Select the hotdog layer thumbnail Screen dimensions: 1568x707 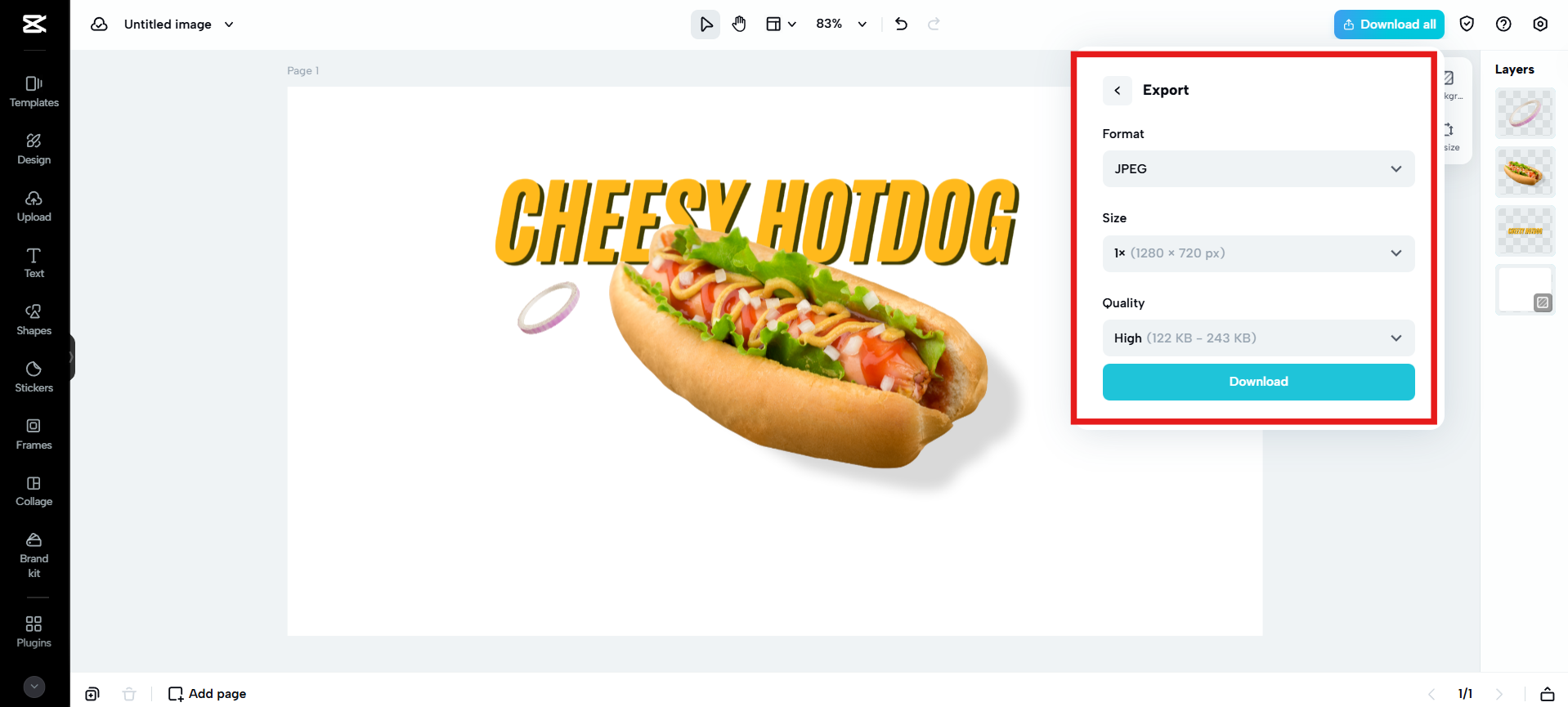point(1525,172)
